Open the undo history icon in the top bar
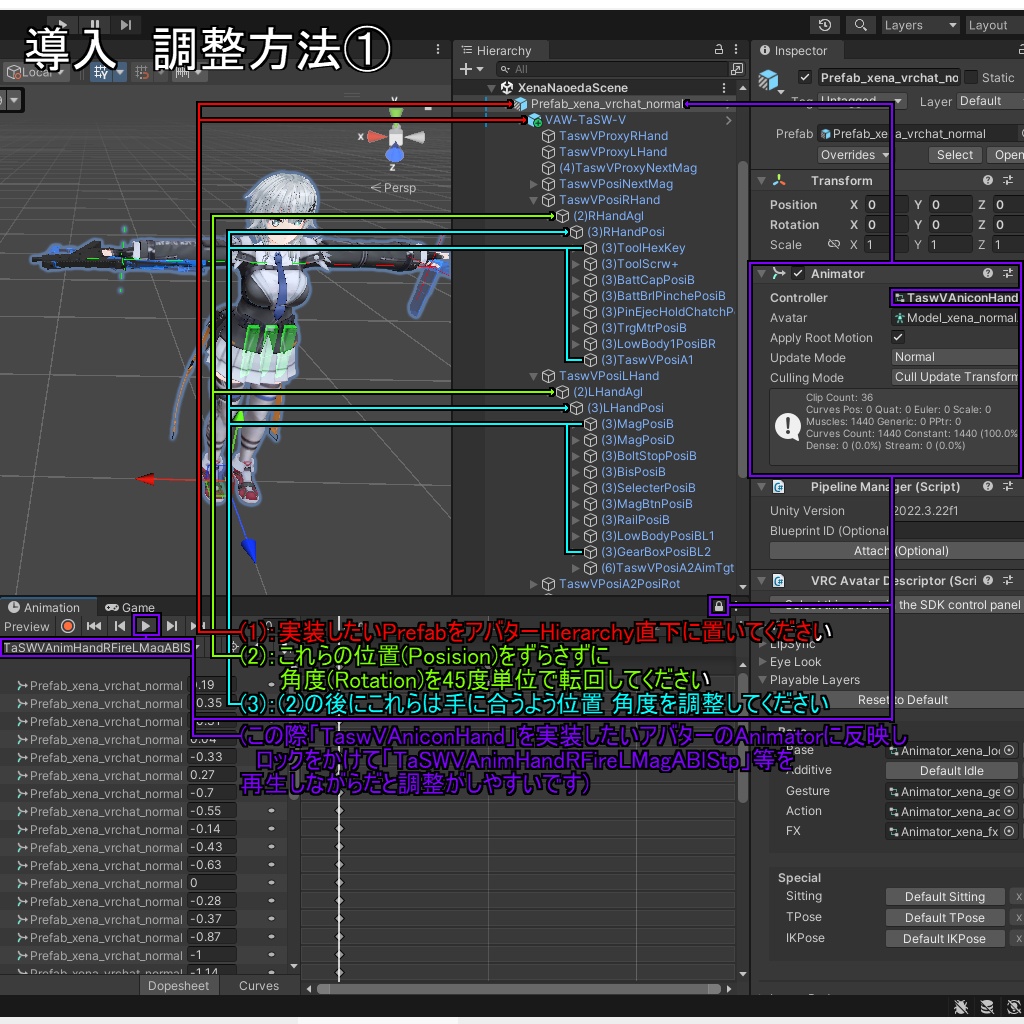This screenshot has height=1024, width=1024. (x=825, y=25)
